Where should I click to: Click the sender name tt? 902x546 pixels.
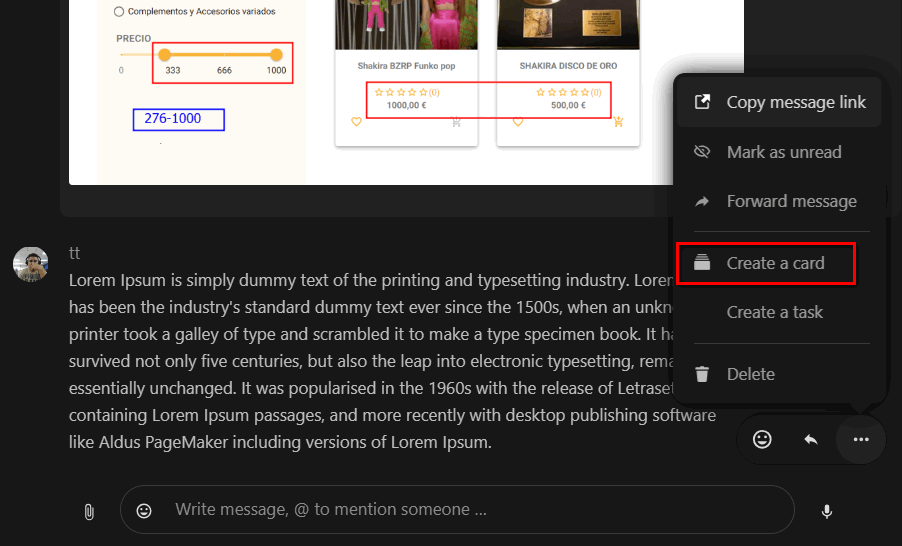pyautogui.click(x=74, y=253)
